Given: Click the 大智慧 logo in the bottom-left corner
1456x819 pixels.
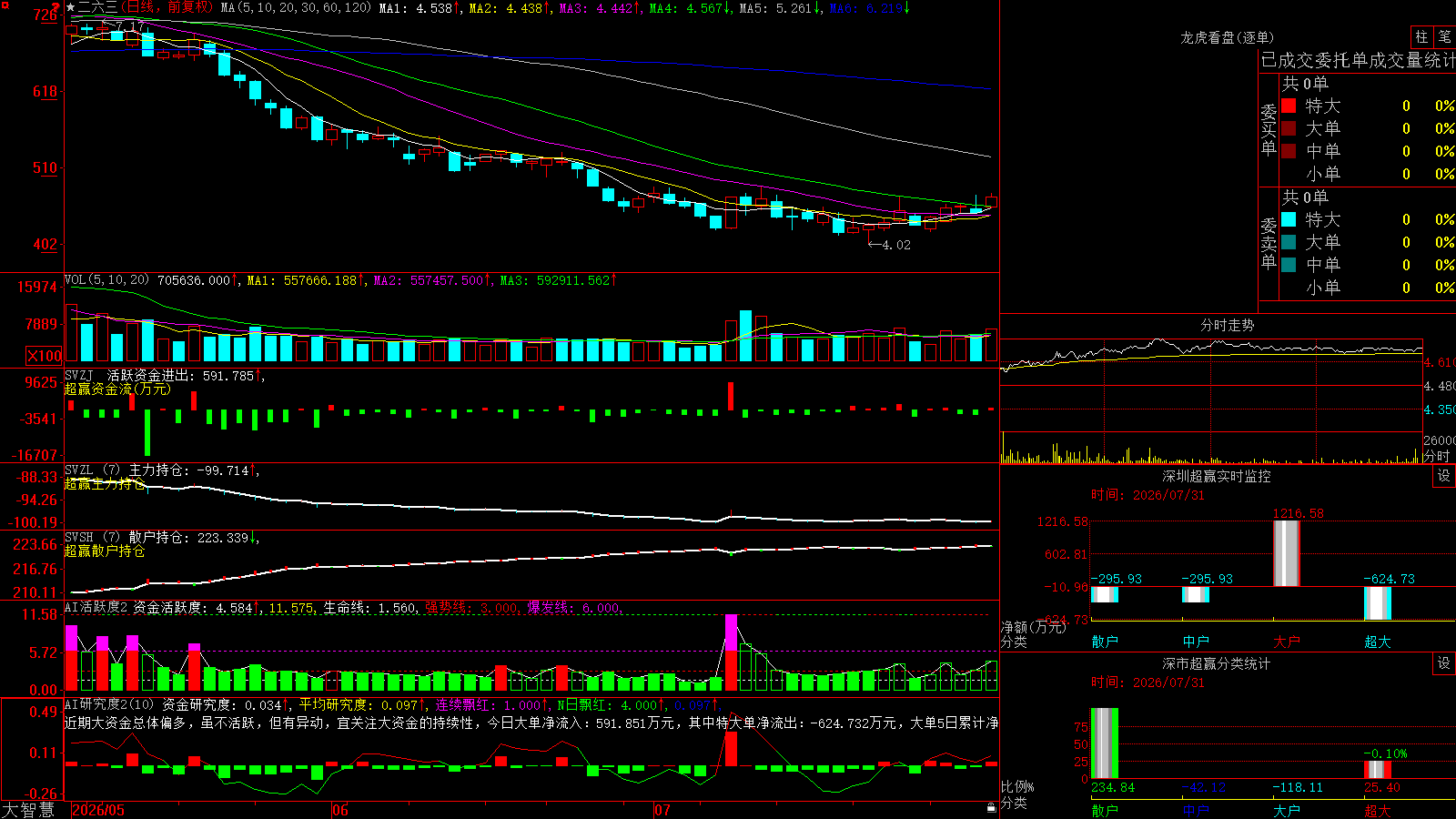Looking at the screenshot, I should pyautogui.click(x=28, y=810).
